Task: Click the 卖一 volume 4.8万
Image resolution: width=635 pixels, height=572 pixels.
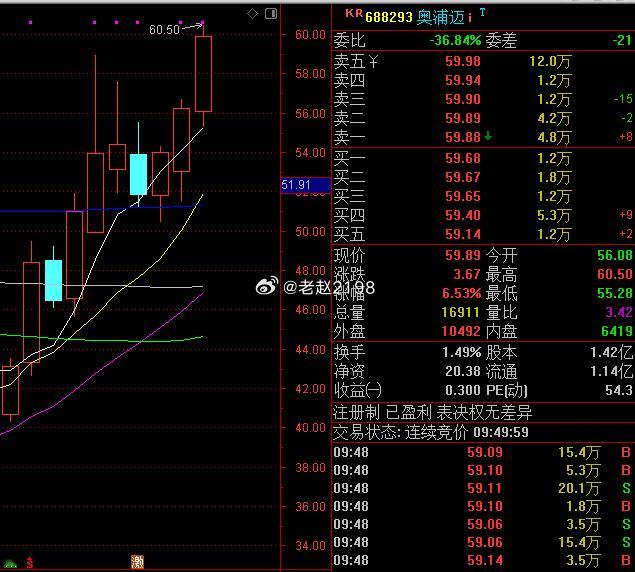Action: click(554, 137)
